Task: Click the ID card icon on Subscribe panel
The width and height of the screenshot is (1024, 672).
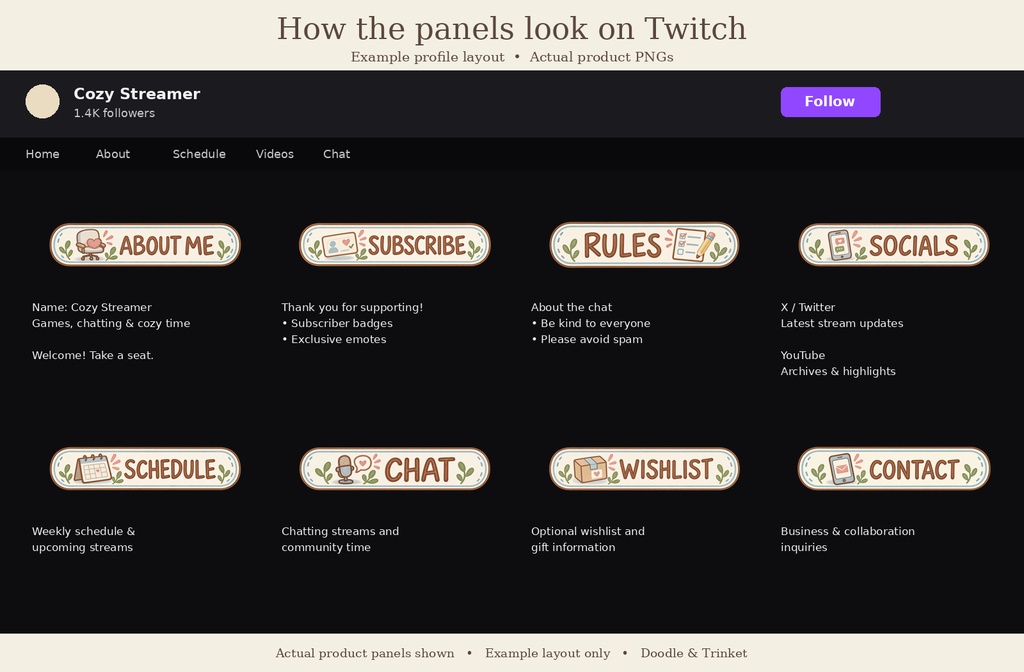Action: [x=340, y=246]
